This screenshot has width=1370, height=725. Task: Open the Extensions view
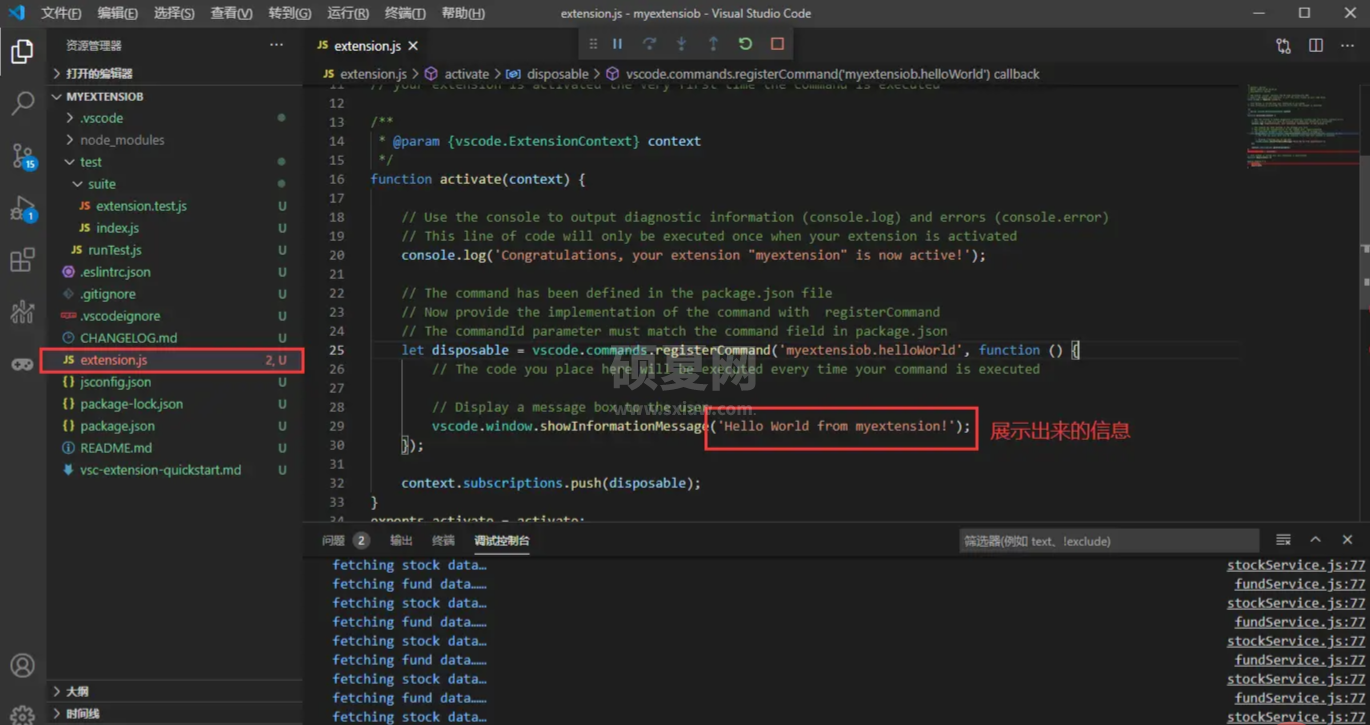[22, 260]
